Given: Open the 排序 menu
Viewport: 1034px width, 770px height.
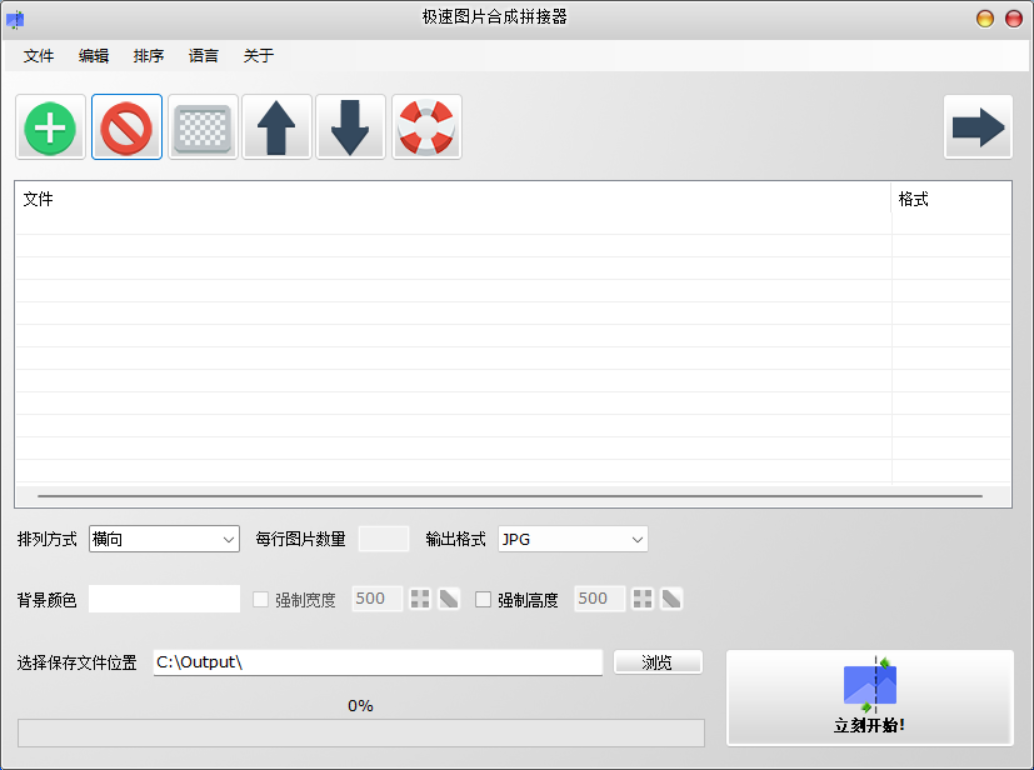Looking at the screenshot, I should point(148,56).
